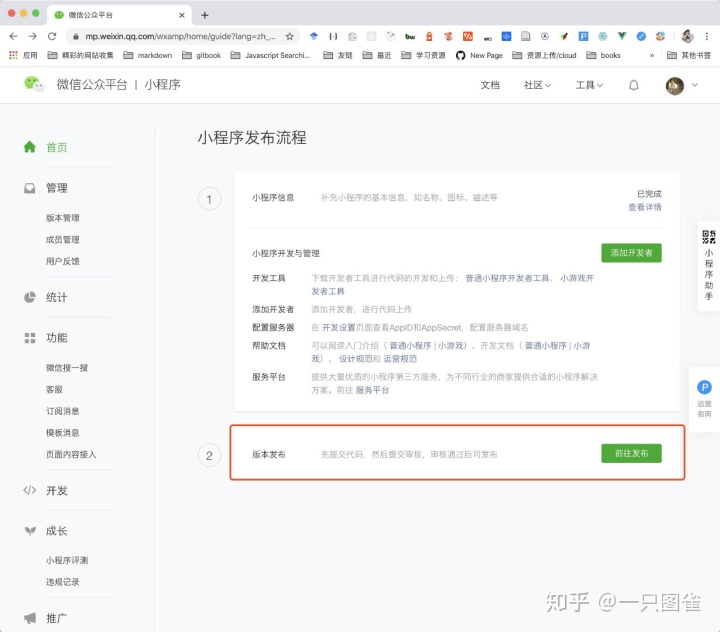
Task: Click the 查看详情 link
Action: [x=645, y=207]
